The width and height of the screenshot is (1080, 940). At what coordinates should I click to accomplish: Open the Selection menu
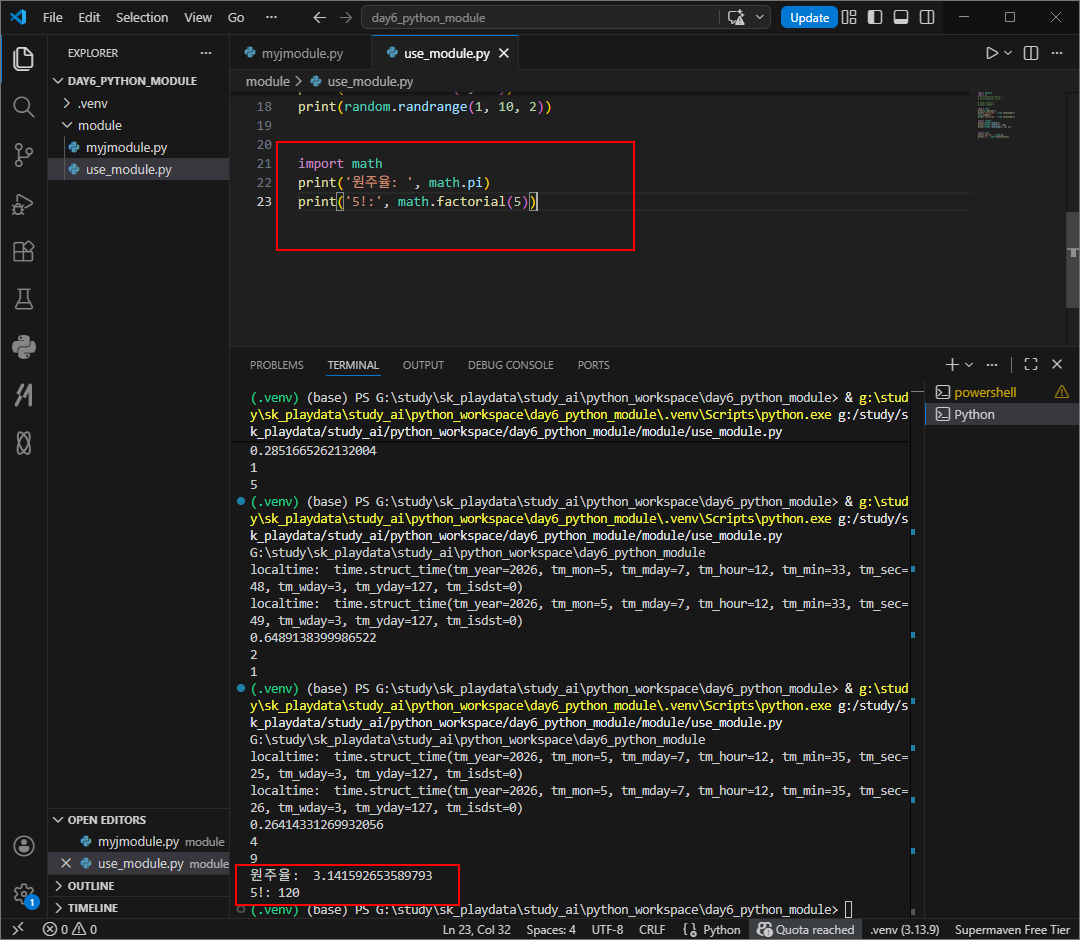(x=142, y=17)
